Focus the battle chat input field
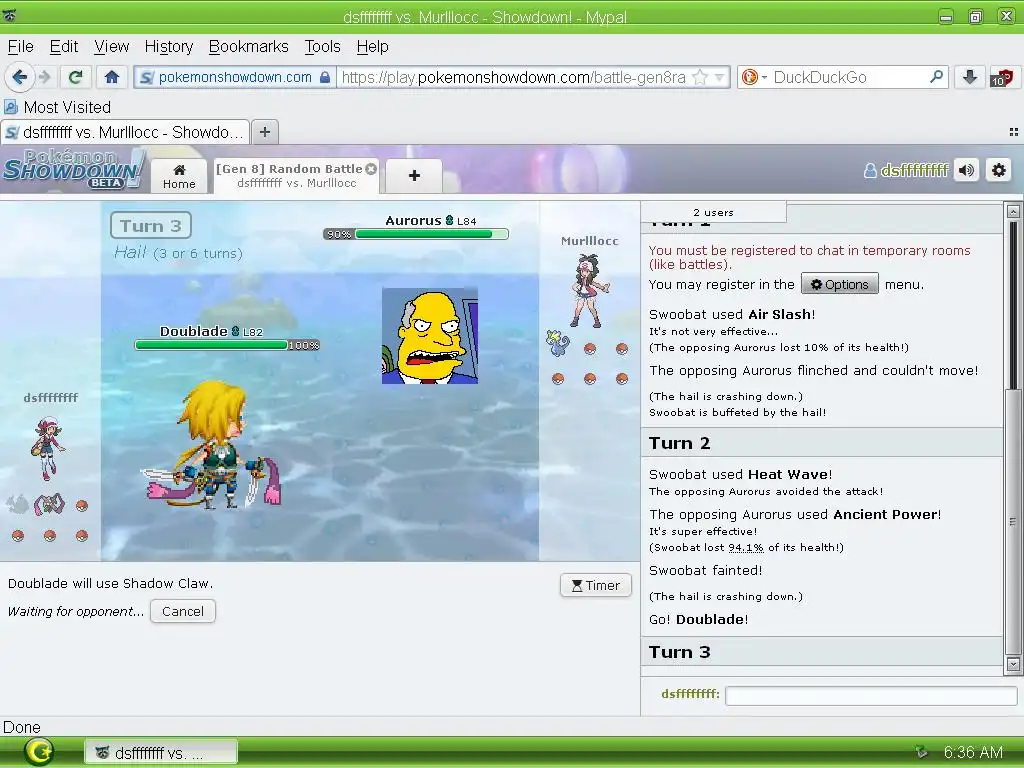The image size is (1024, 768). click(871, 696)
